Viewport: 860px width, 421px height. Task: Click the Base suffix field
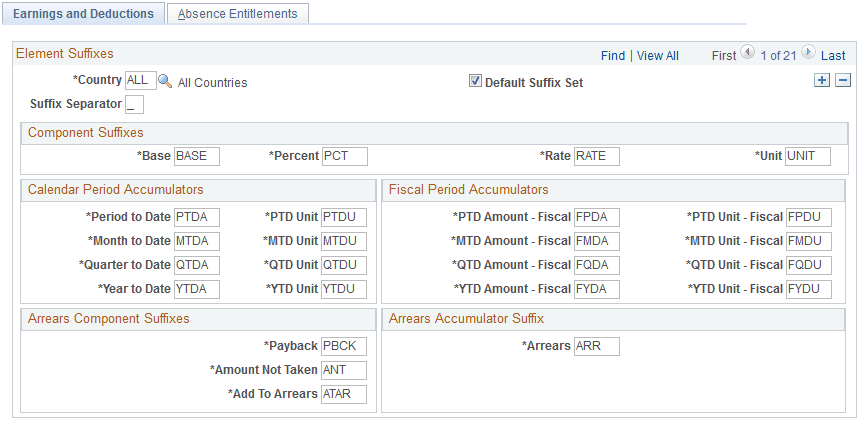(x=196, y=156)
